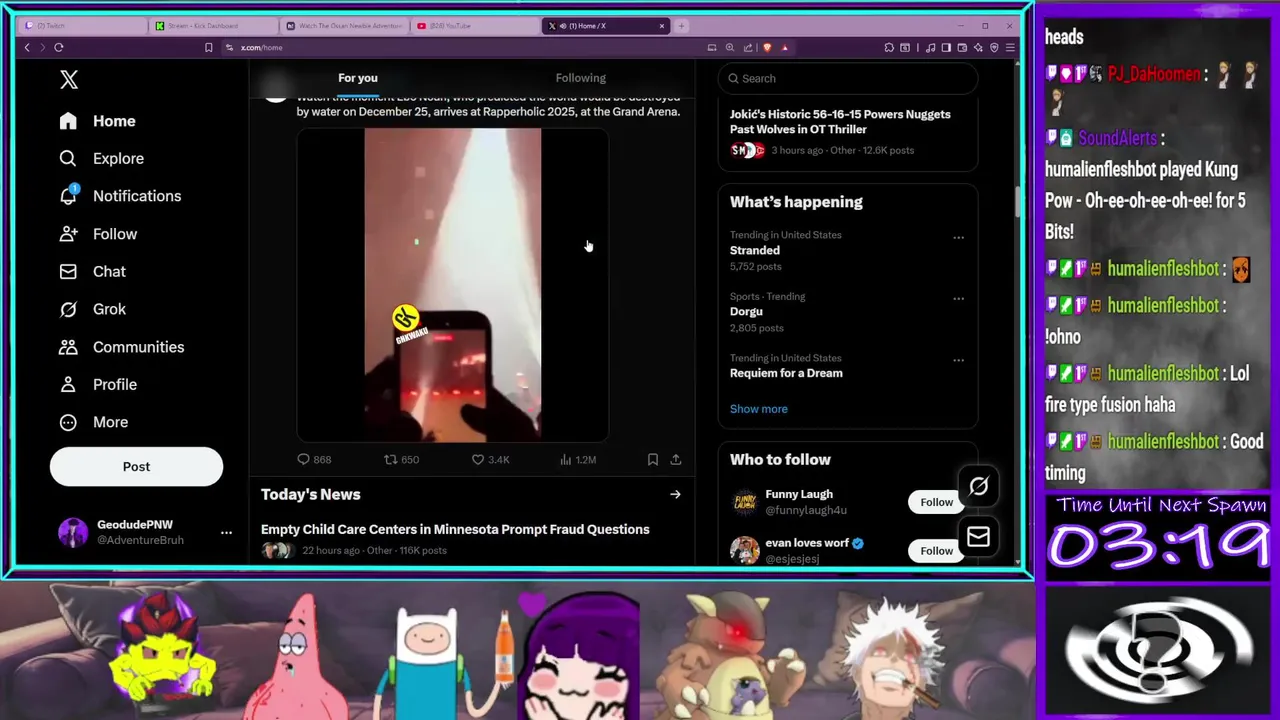Viewport: 1280px width, 720px height.
Task: Open Brave Shields lion icon
Action: pyautogui.click(x=767, y=47)
